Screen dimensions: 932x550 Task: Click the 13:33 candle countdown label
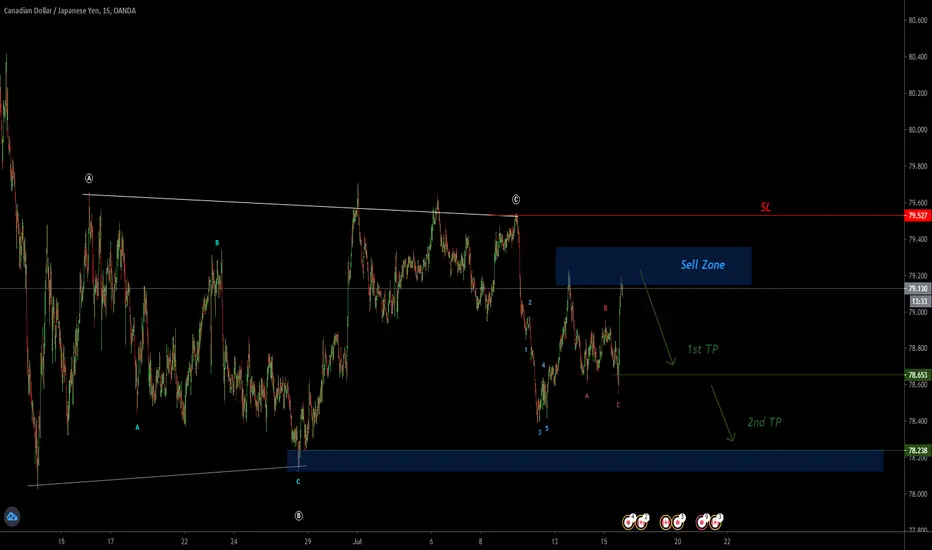[919, 301]
